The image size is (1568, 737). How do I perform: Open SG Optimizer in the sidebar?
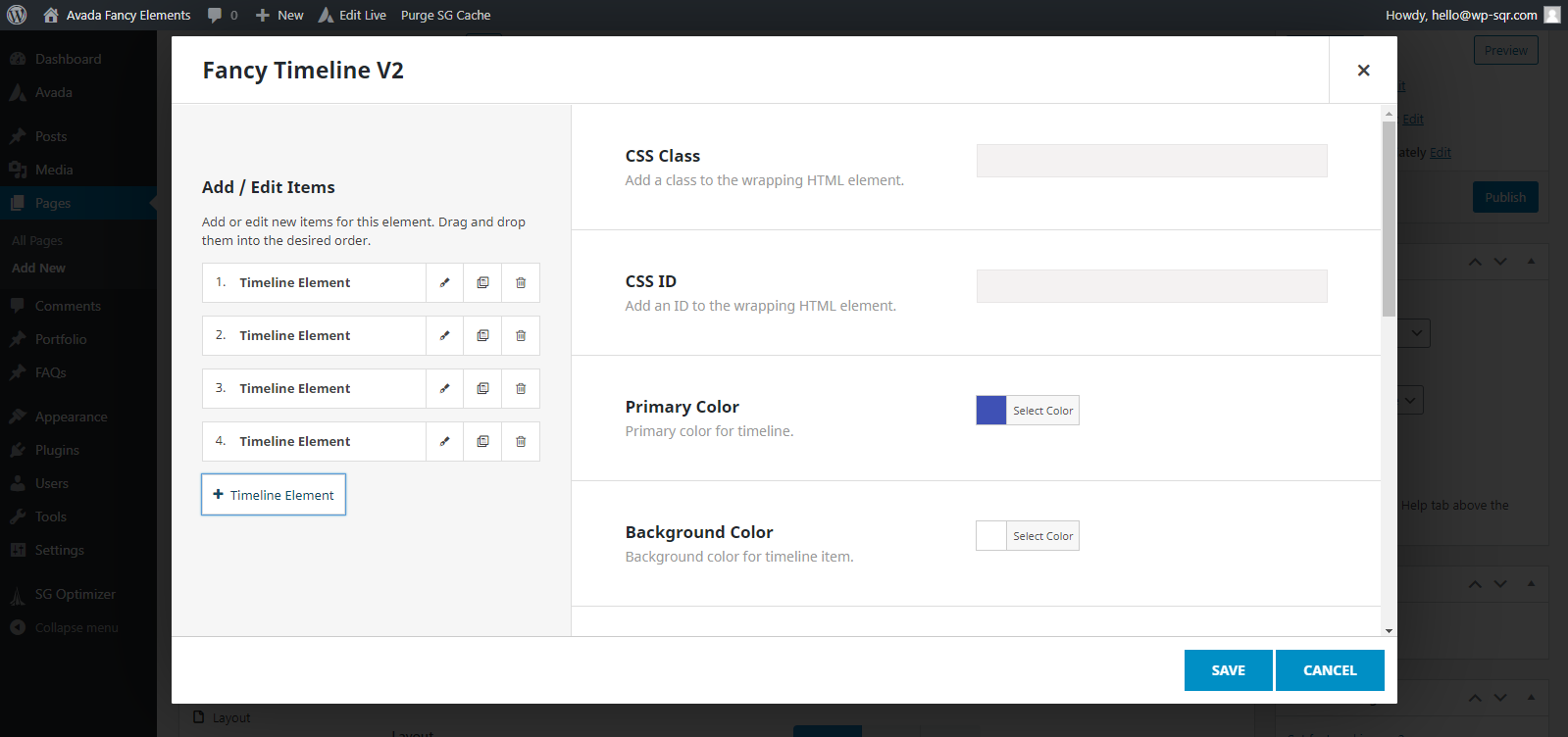(x=78, y=594)
